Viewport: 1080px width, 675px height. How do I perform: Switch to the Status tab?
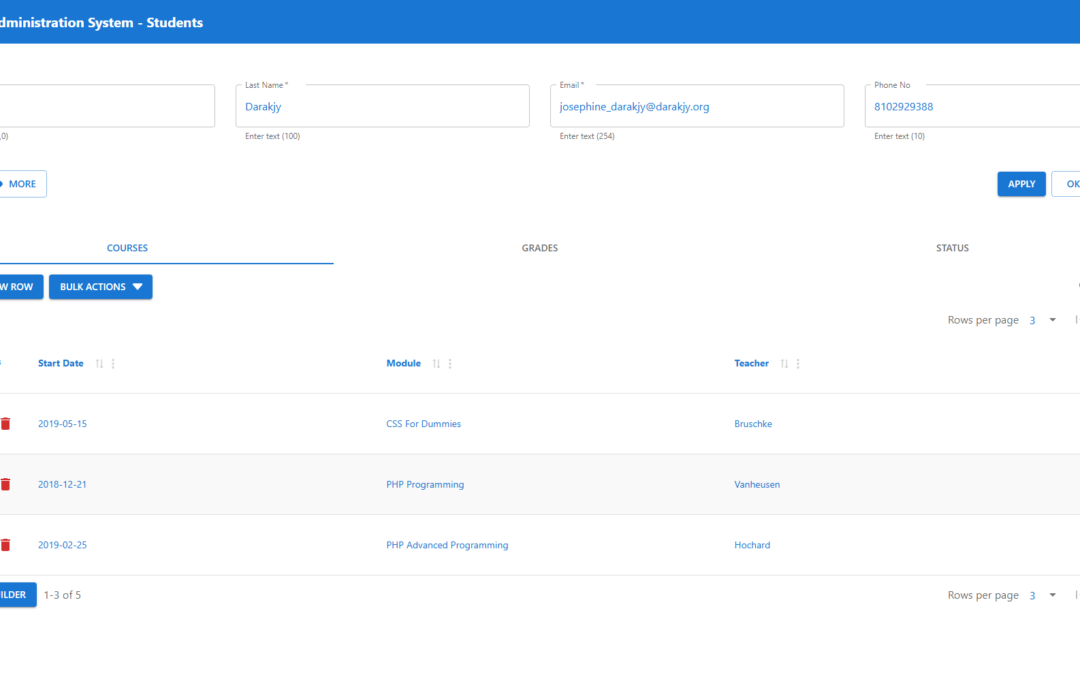[x=952, y=248]
